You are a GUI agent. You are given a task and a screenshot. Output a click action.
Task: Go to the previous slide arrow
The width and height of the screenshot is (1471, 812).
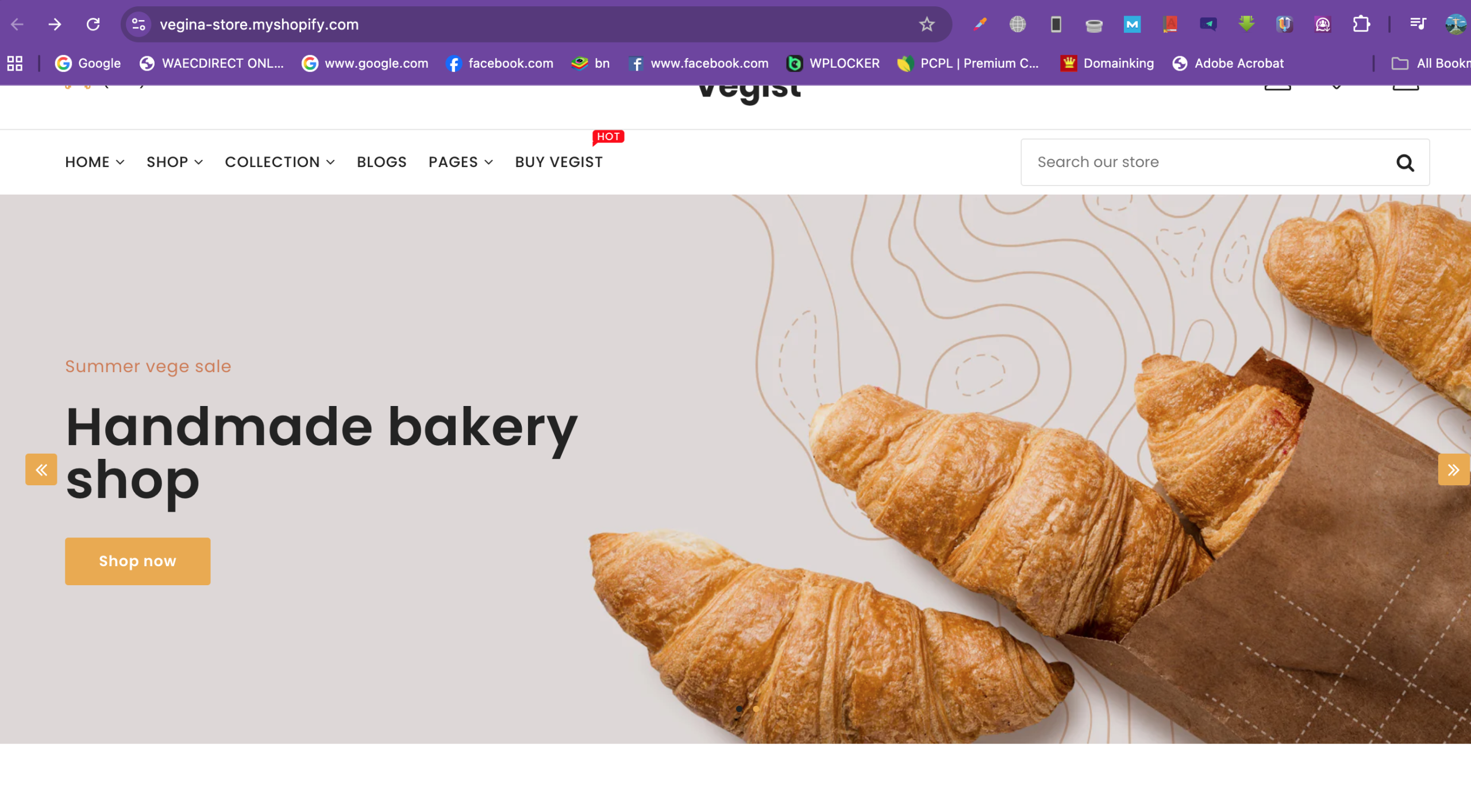coord(41,470)
